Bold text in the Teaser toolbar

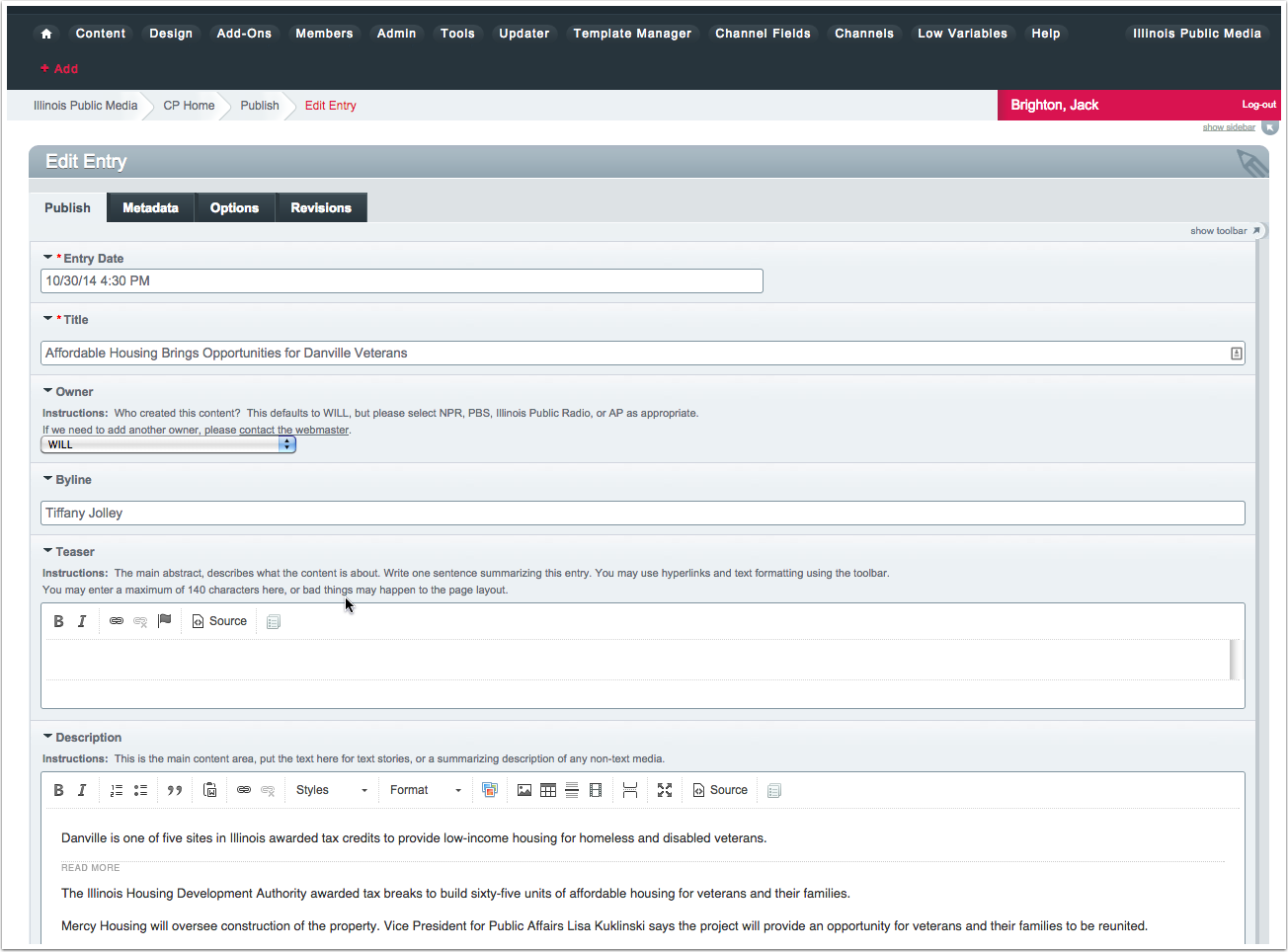(x=58, y=621)
